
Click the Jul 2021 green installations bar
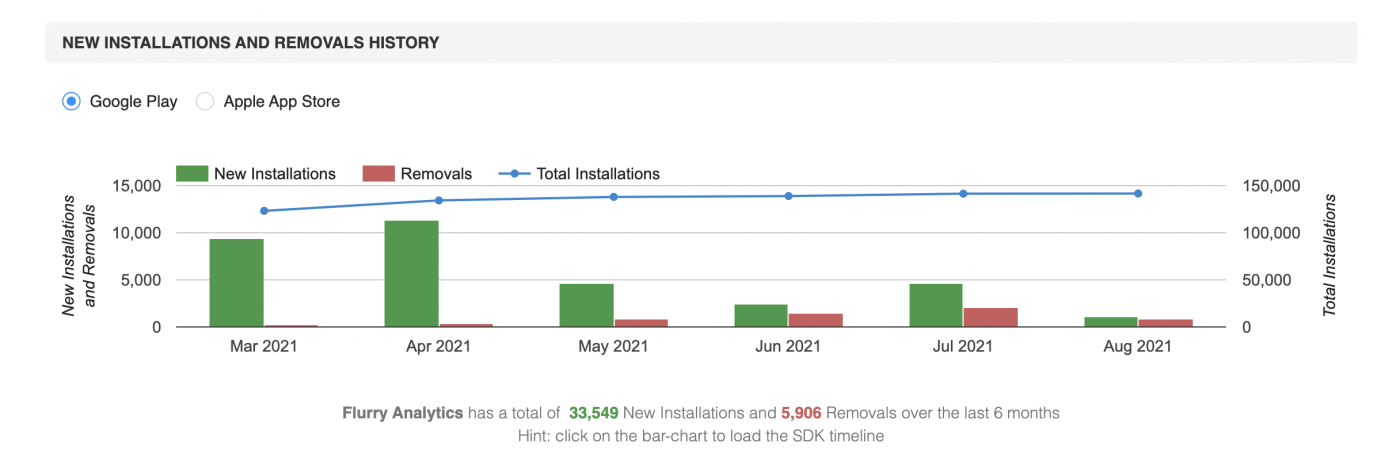click(936, 305)
